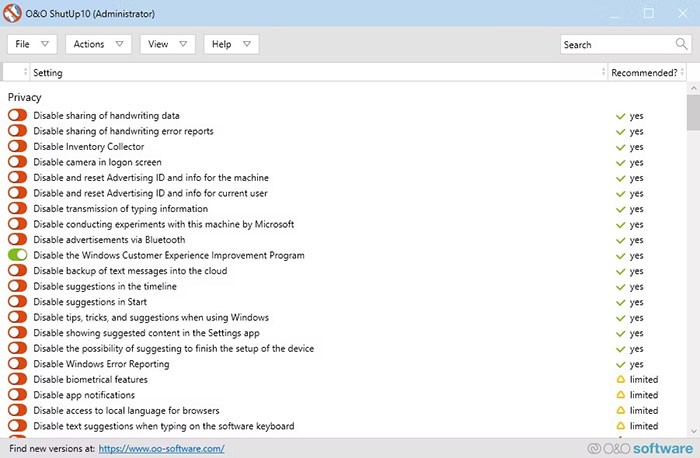Click the yellow limited icon for biometrical features
Screen dimensions: 700x458
point(621,380)
